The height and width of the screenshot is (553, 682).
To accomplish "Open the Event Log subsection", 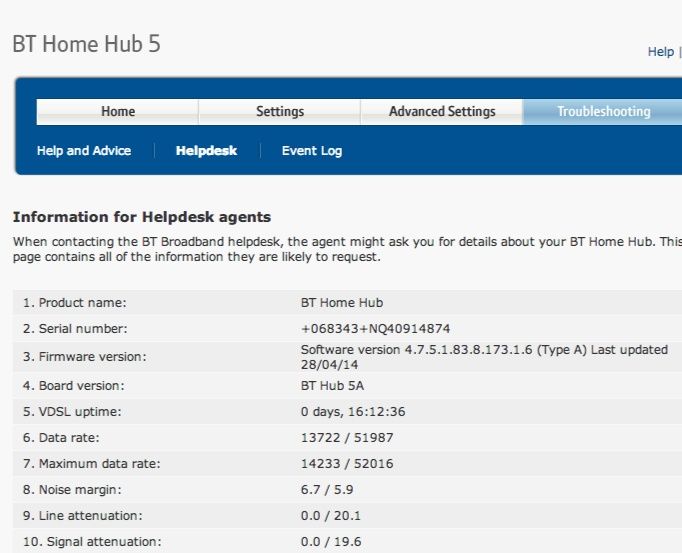I will point(312,151).
